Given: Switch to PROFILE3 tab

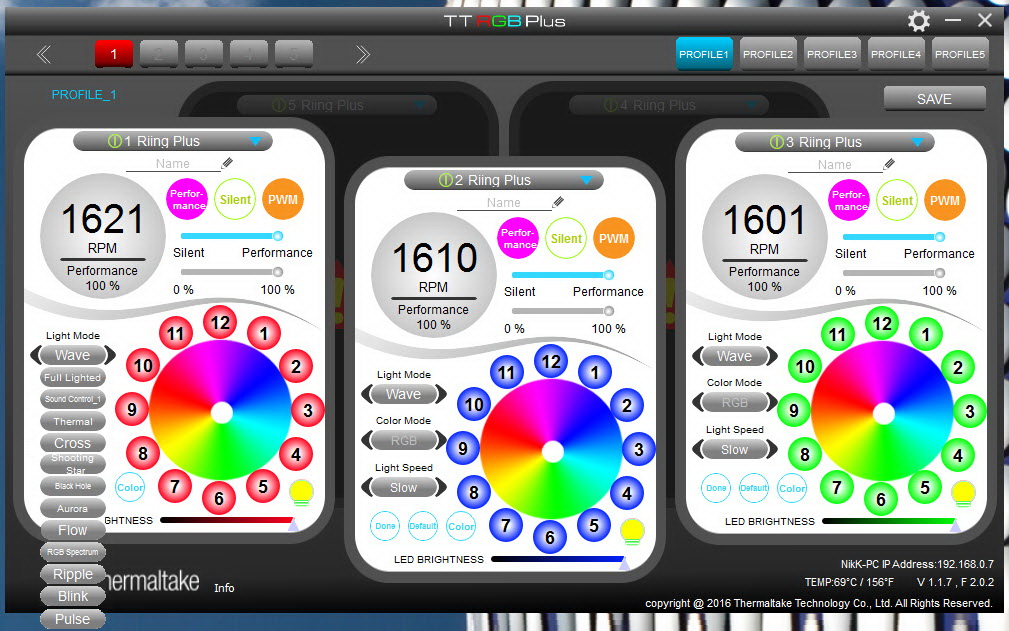Looking at the screenshot, I should [831, 54].
